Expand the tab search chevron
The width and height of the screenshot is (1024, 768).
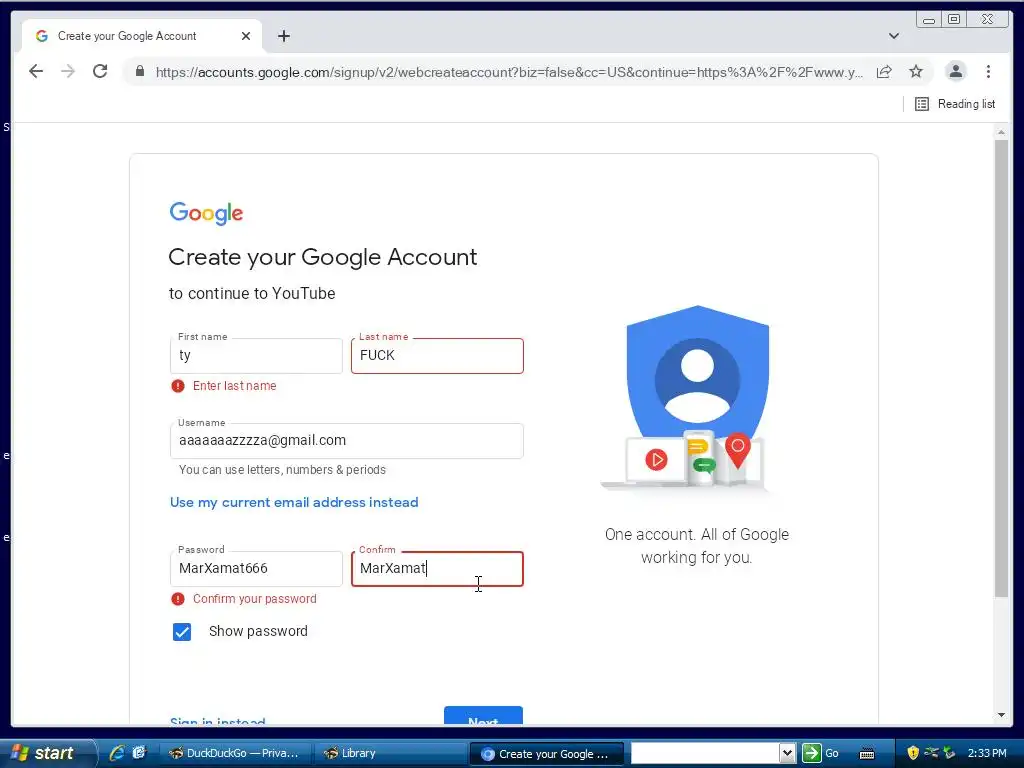click(894, 36)
